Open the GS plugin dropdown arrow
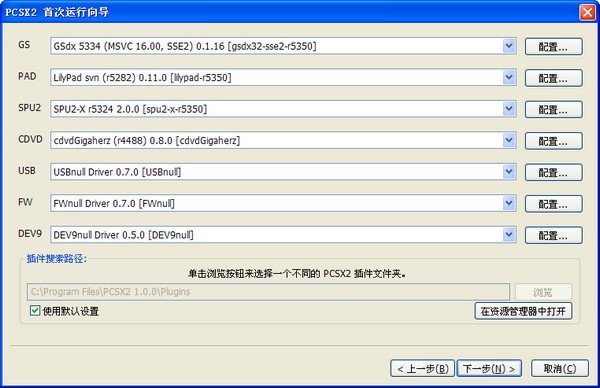Screen dimensions: 600x388 pyautogui.click(x=509, y=46)
